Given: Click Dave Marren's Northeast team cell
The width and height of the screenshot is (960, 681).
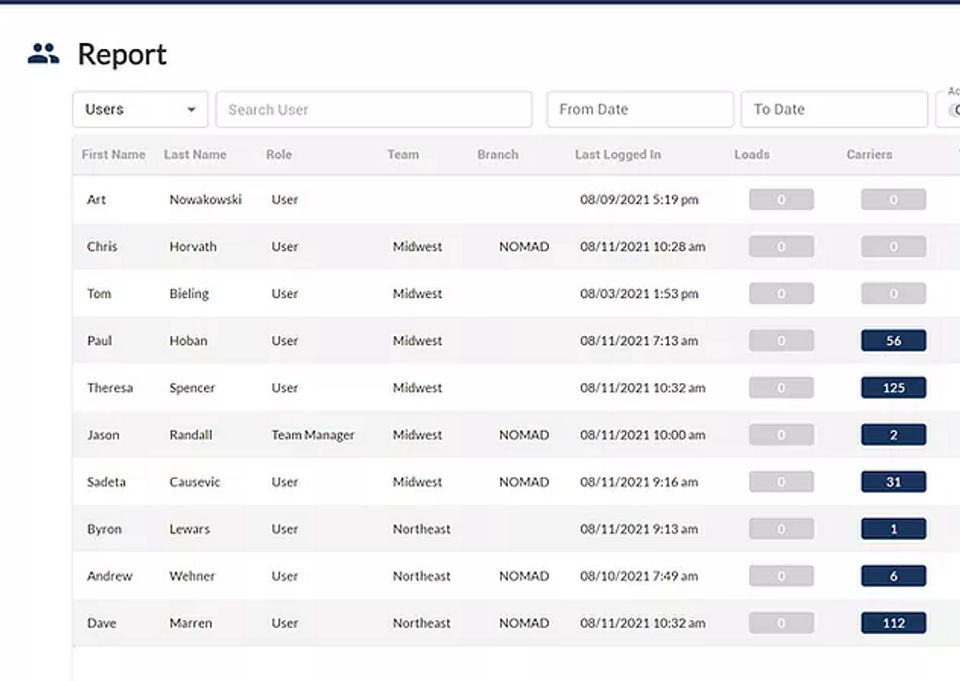Looking at the screenshot, I should [x=421, y=623].
